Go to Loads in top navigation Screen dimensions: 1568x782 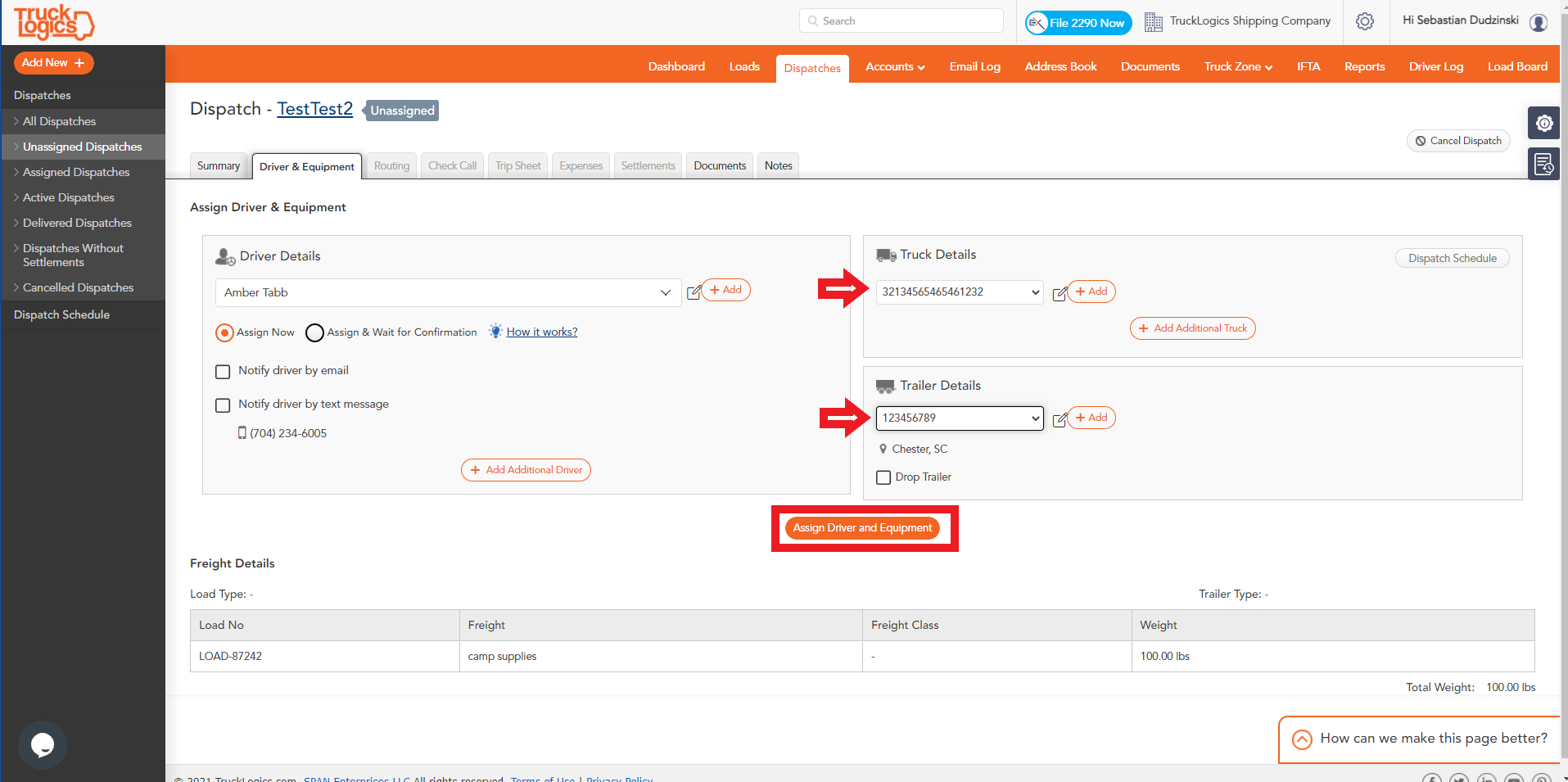744,66
